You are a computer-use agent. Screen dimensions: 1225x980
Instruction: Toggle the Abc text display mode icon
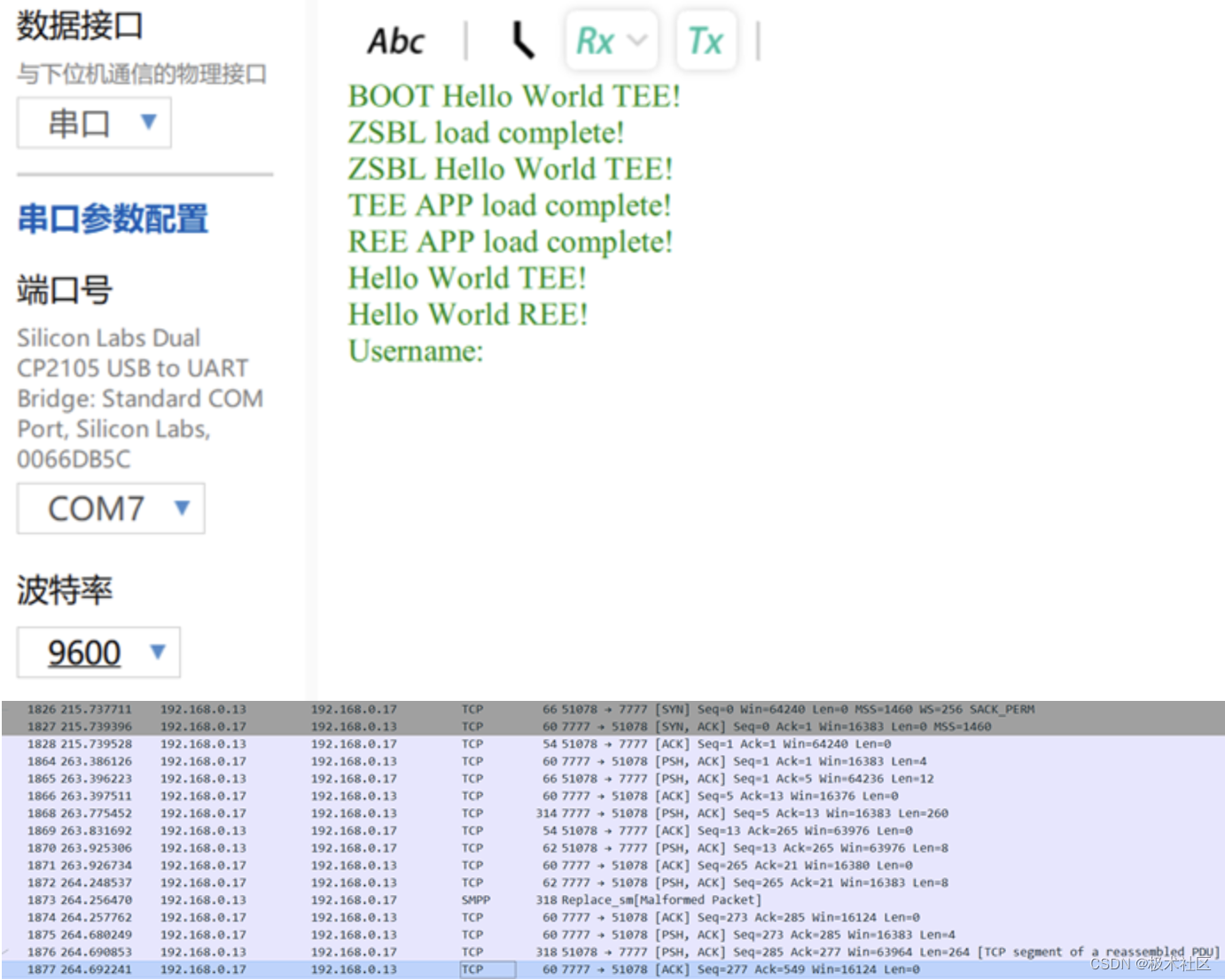(x=396, y=41)
